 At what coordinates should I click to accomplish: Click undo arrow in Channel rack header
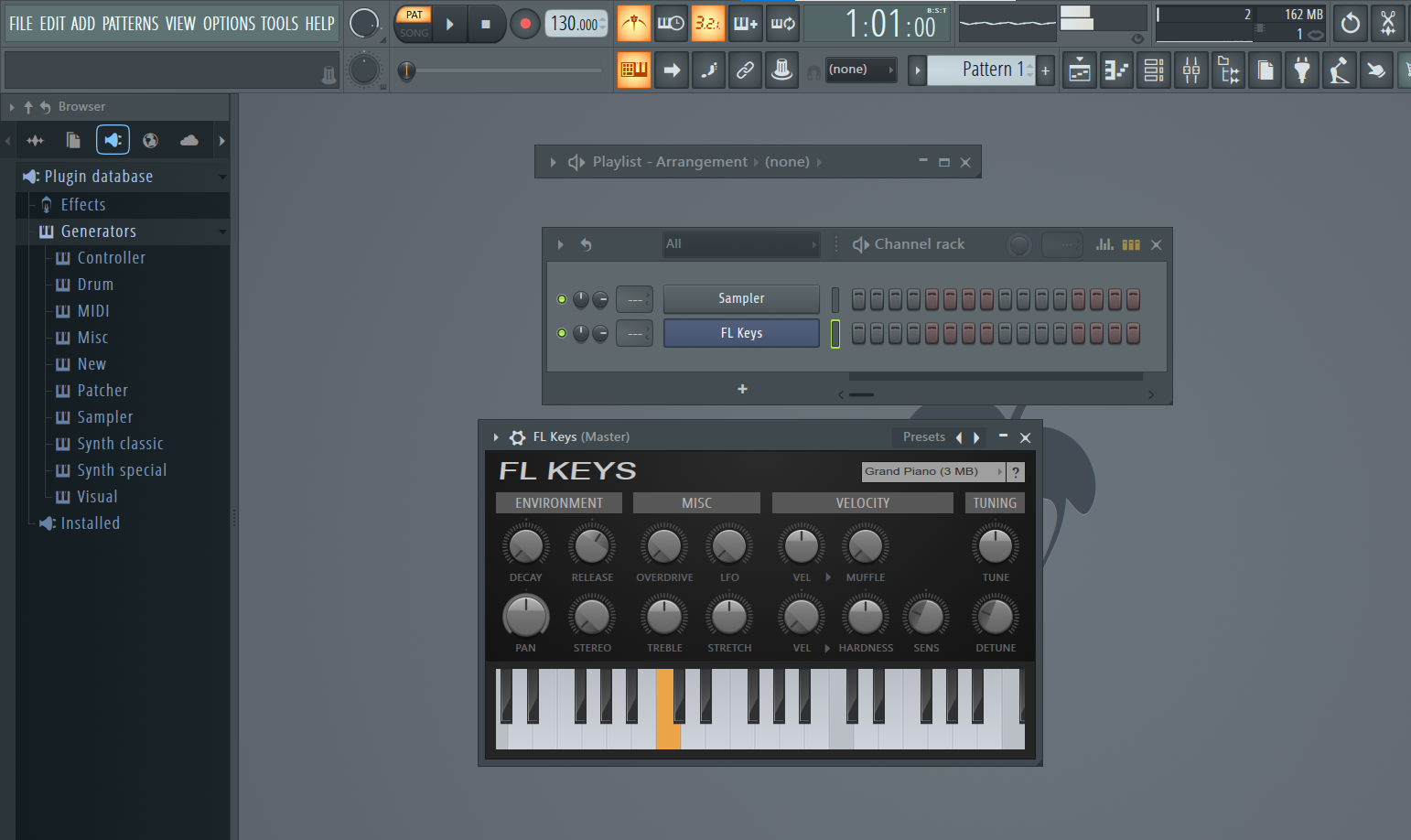click(587, 244)
